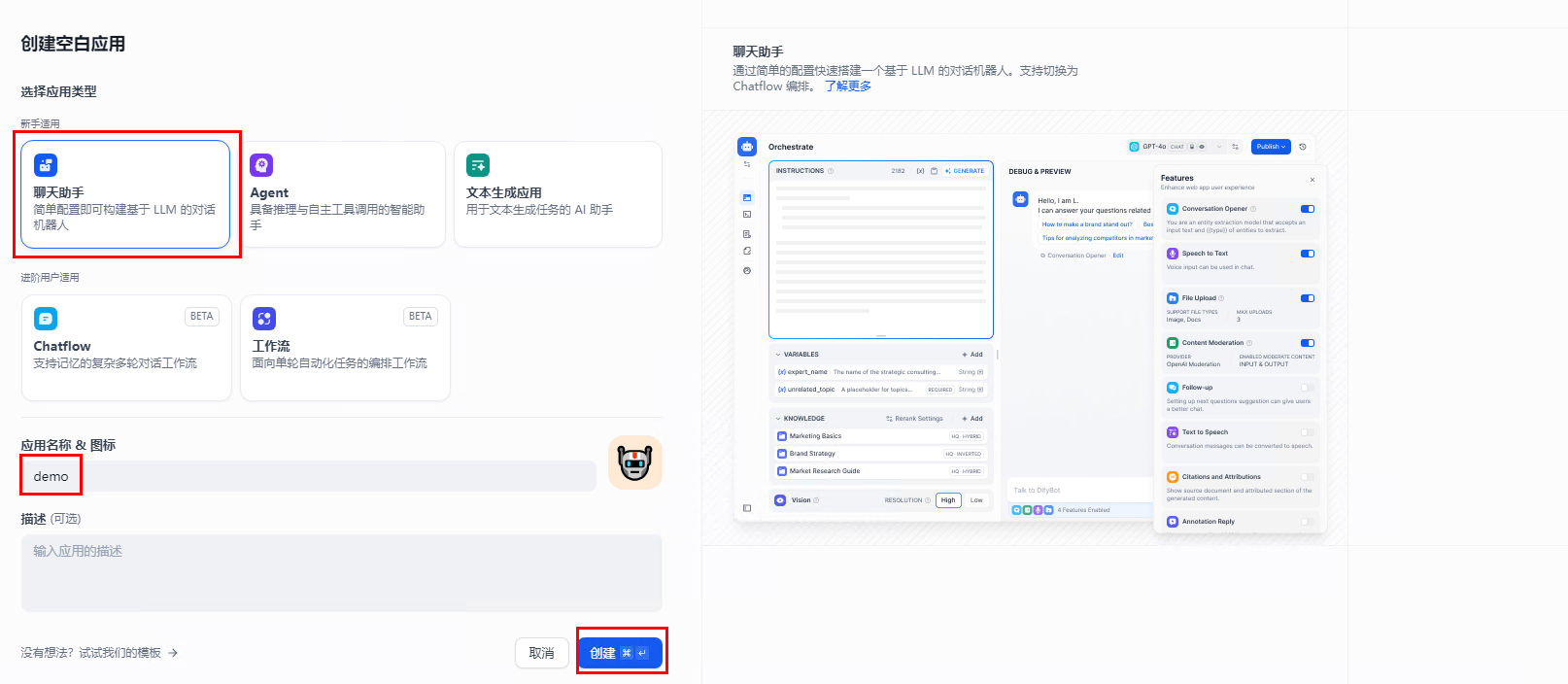
Task: Open String type dropdown for unrelated_topic variable
Action: tap(971, 390)
